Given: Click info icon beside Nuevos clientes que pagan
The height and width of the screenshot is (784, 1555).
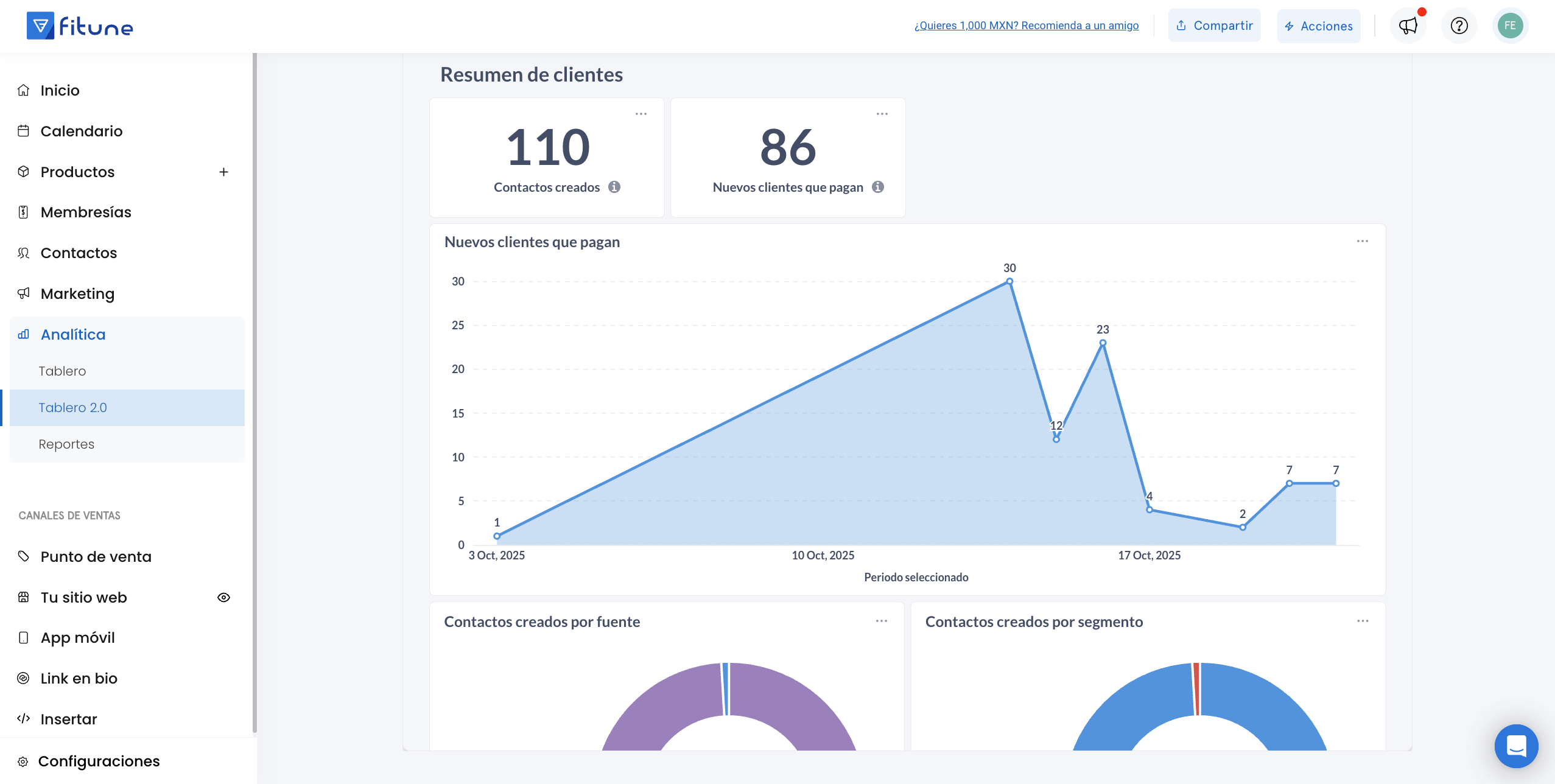Looking at the screenshot, I should 877,187.
